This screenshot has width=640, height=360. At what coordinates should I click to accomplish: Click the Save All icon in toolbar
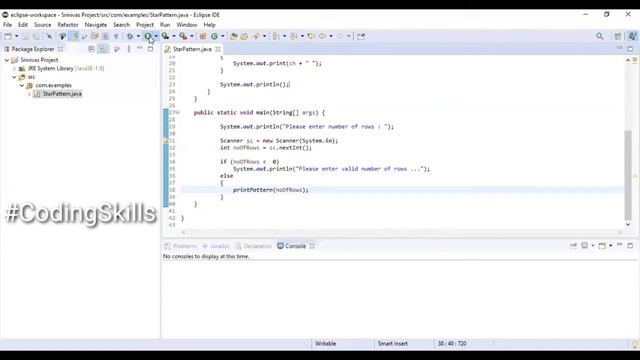pos(36,36)
